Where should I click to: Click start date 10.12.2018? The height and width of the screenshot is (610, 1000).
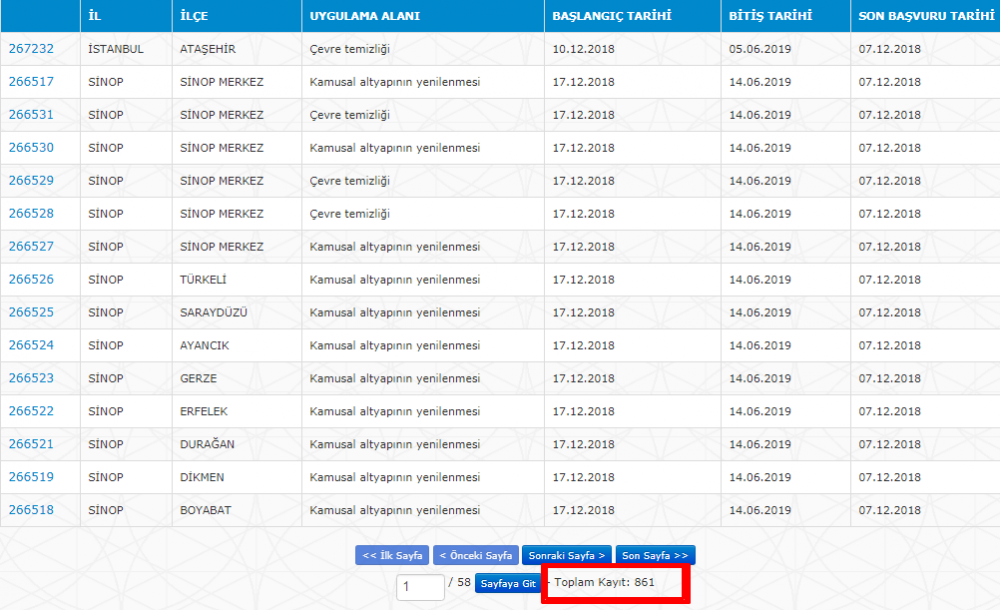[584, 49]
